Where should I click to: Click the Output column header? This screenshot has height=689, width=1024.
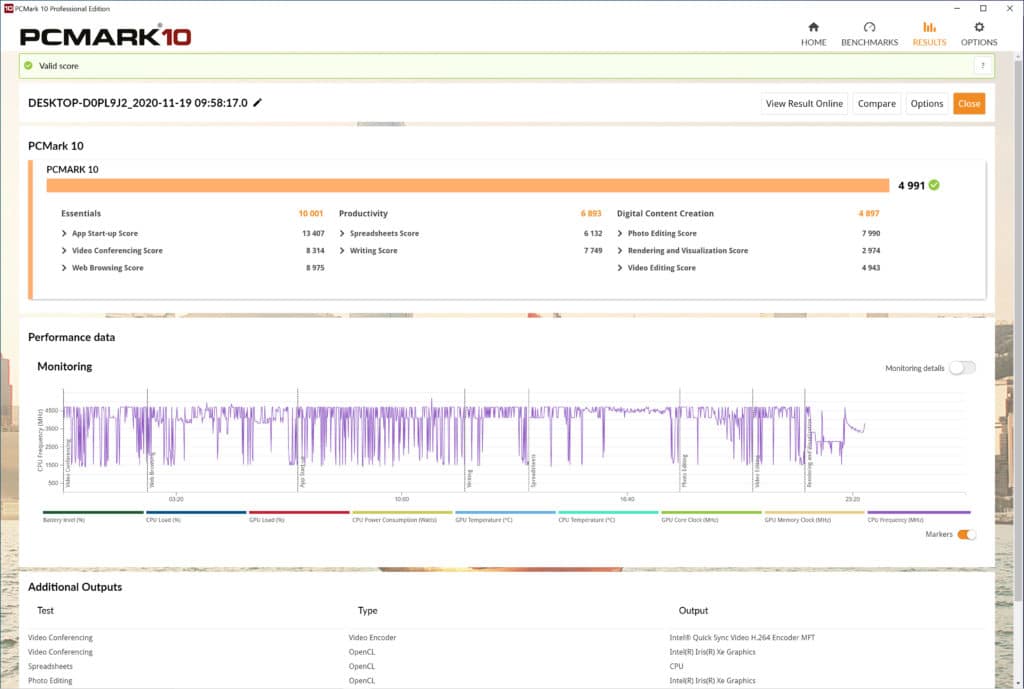click(x=693, y=611)
